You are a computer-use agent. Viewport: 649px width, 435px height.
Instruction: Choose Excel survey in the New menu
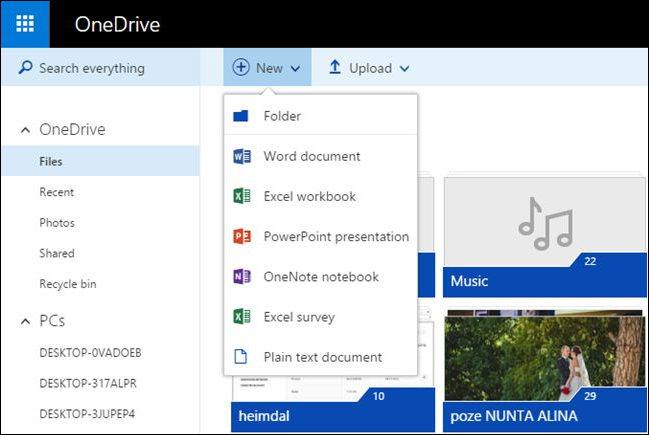tap(320, 317)
